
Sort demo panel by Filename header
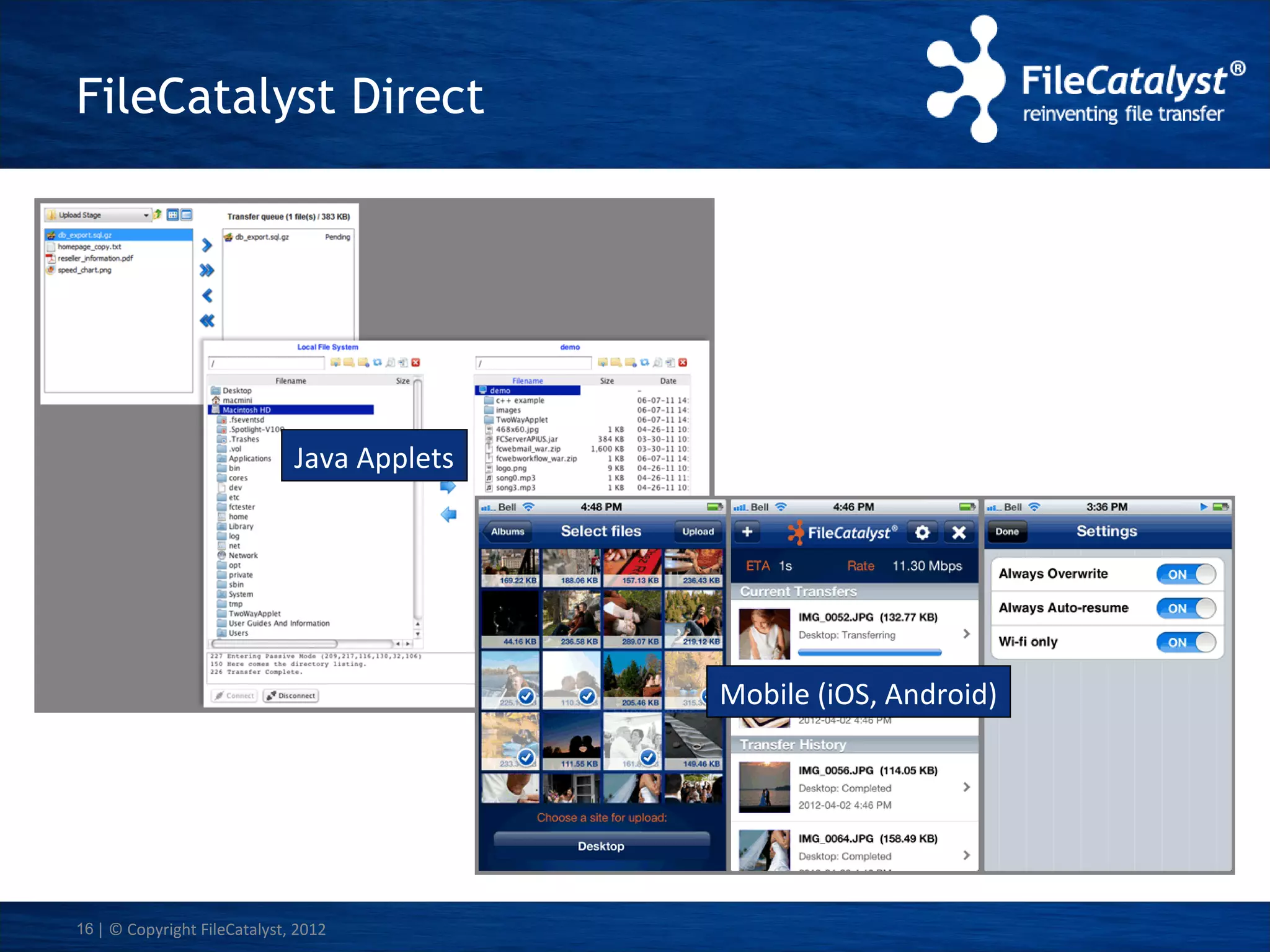528,381
